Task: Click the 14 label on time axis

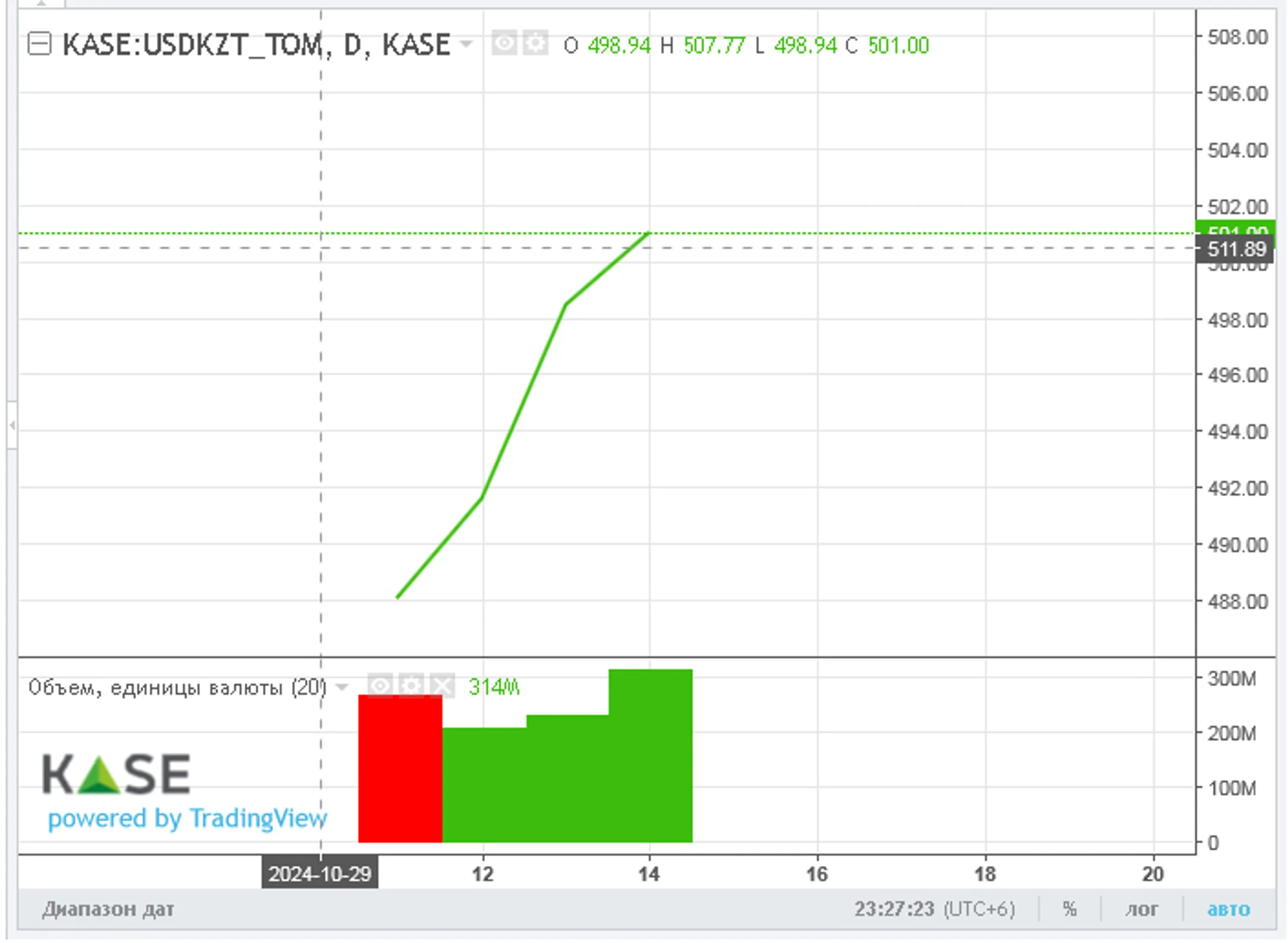Action: [649, 874]
